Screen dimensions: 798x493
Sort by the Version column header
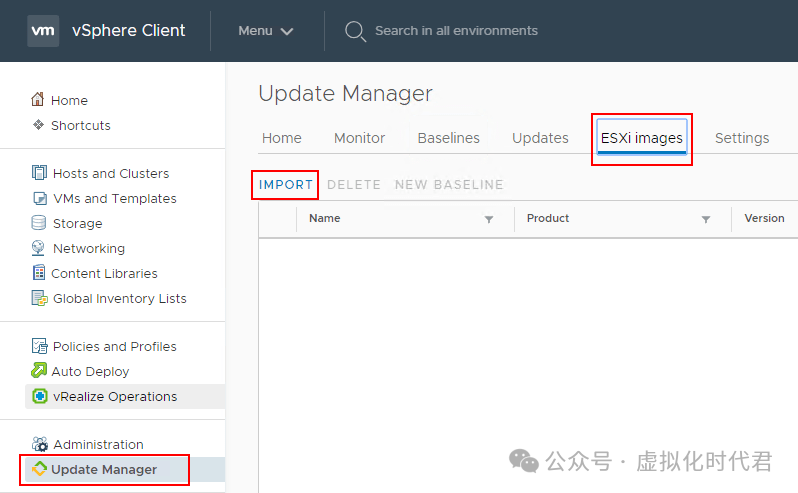[764, 218]
